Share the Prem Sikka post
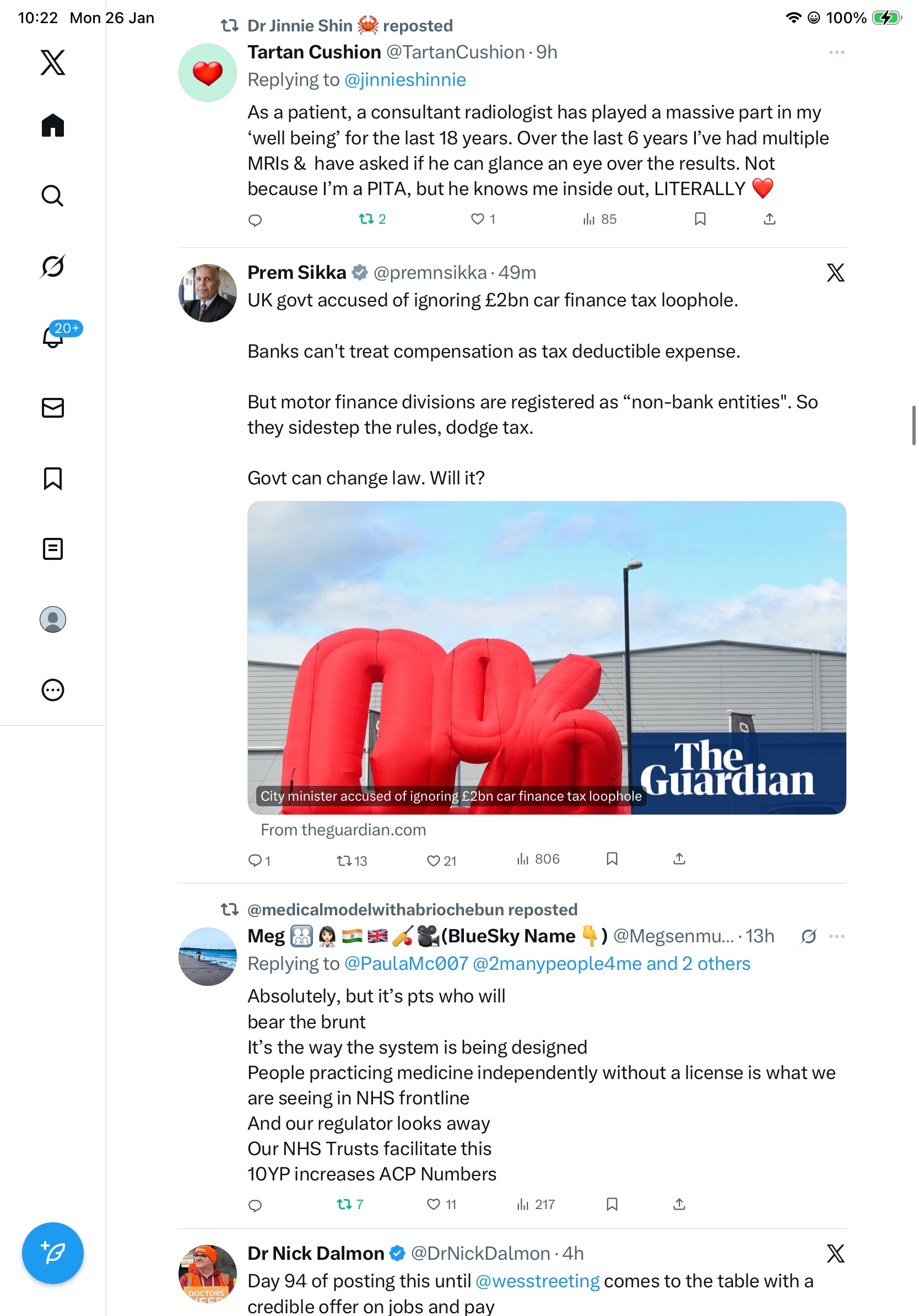Image resolution: width=919 pixels, height=1316 pixels. tap(679, 859)
